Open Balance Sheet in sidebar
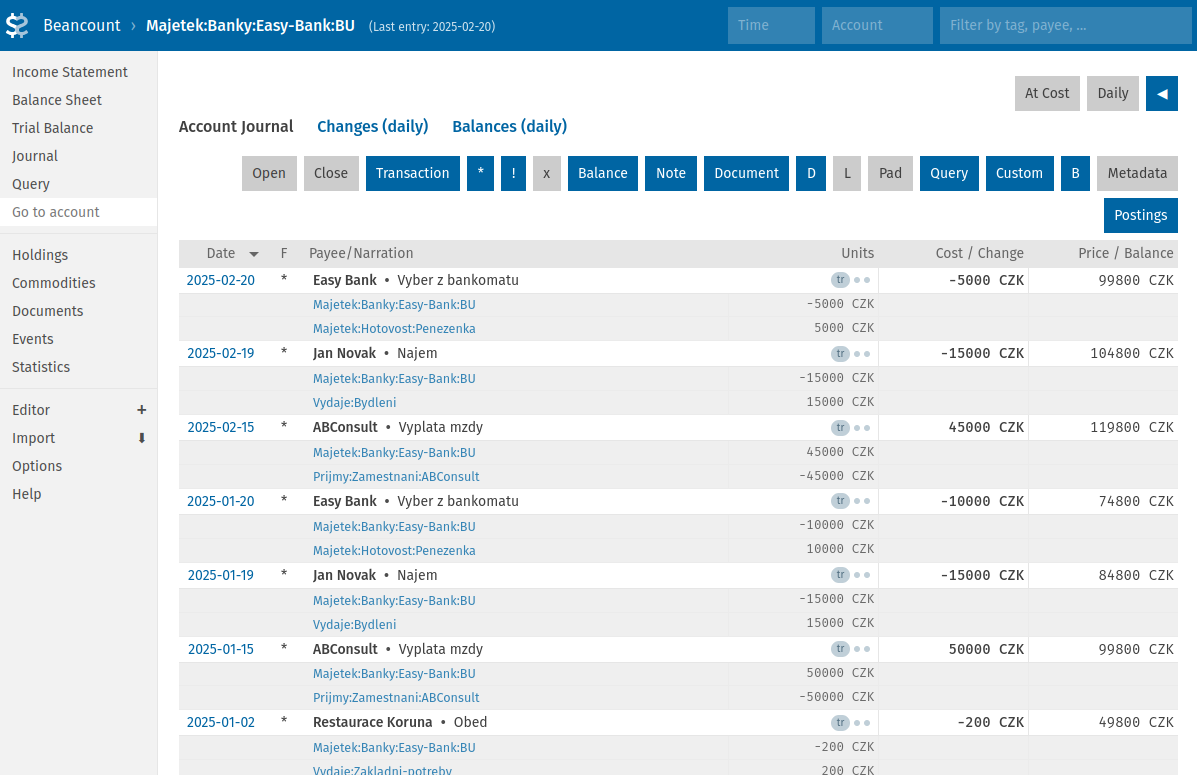This screenshot has width=1197, height=775. coord(57,100)
